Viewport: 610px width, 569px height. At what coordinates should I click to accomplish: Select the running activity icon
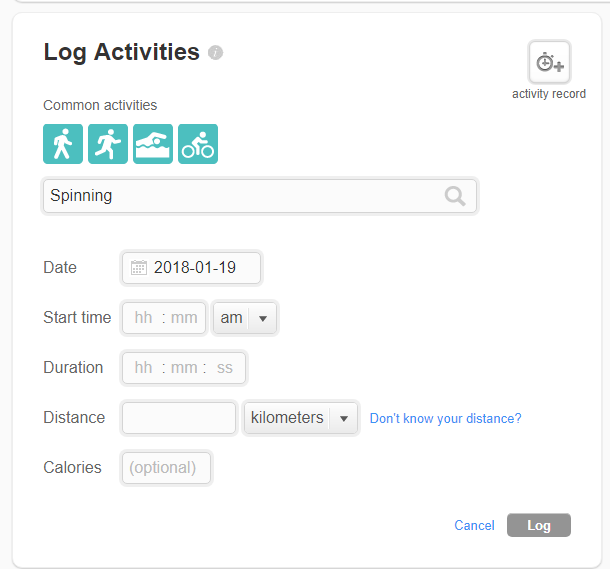pyautogui.click(x=108, y=144)
